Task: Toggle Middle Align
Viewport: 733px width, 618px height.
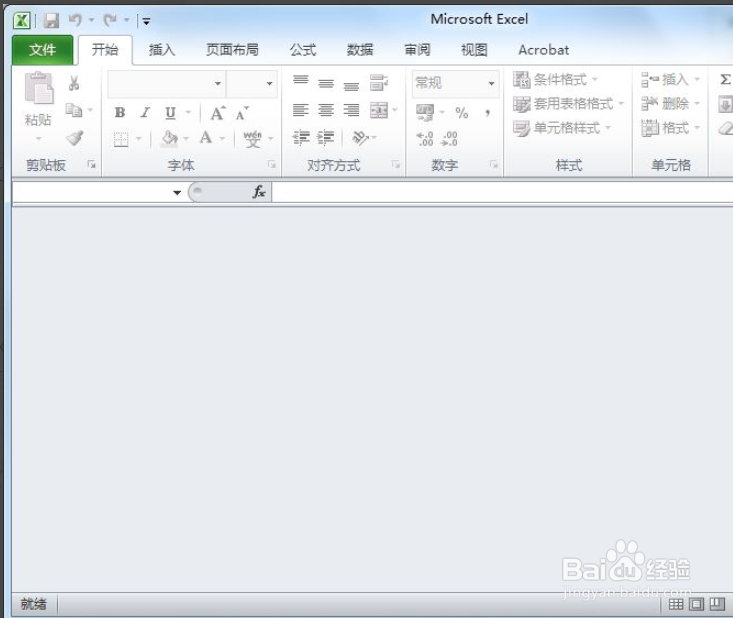Action: point(326,83)
